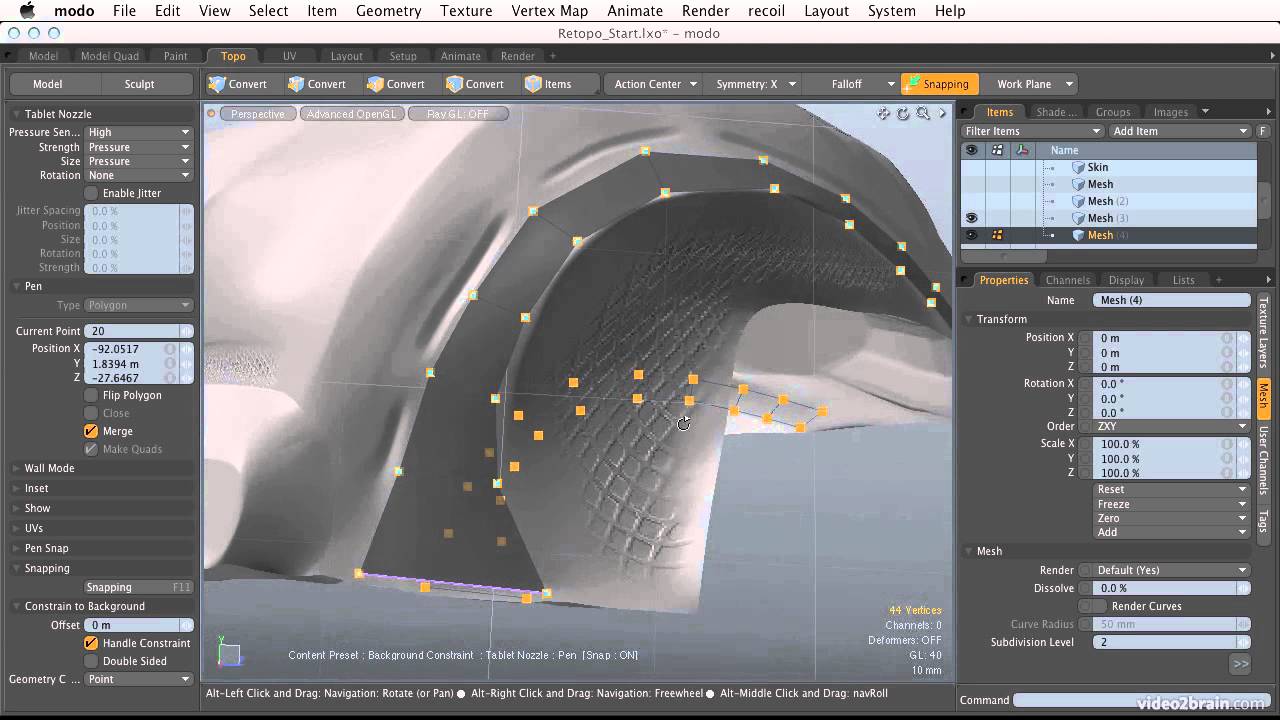Open the Texture menu
Screen dimensions: 1280x720
pyautogui.click(x=466, y=11)
